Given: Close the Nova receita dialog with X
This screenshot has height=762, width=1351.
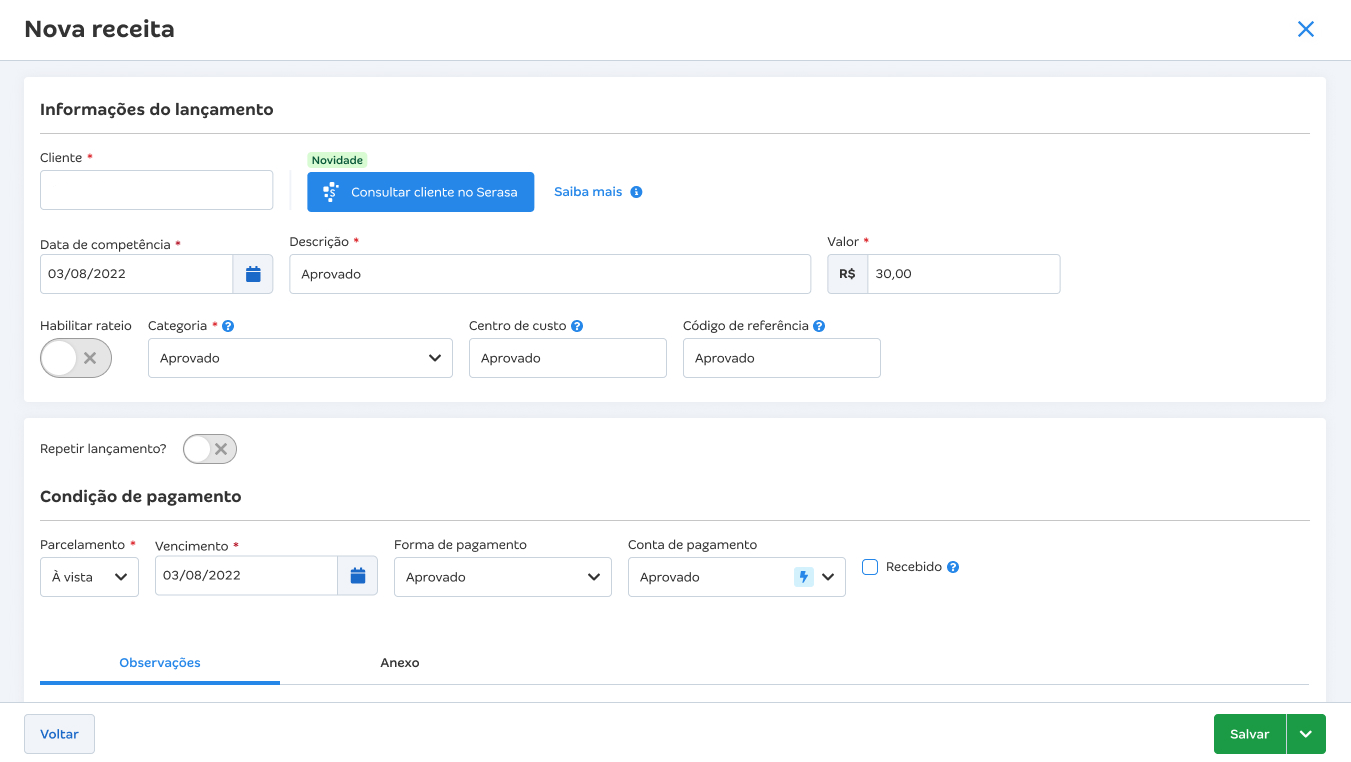Looking at the screenshot, I should (1305, 29).
